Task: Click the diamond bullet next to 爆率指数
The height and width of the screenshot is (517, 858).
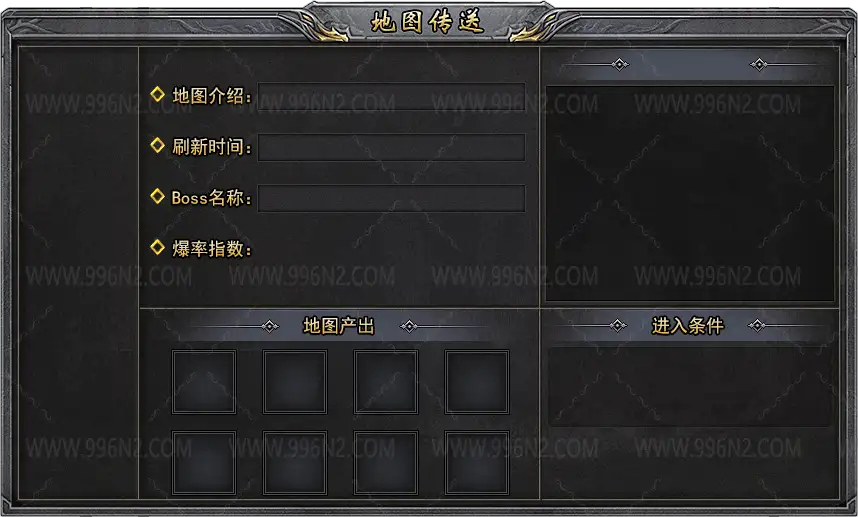Action: pyautogui.click(x=158, y=247)
